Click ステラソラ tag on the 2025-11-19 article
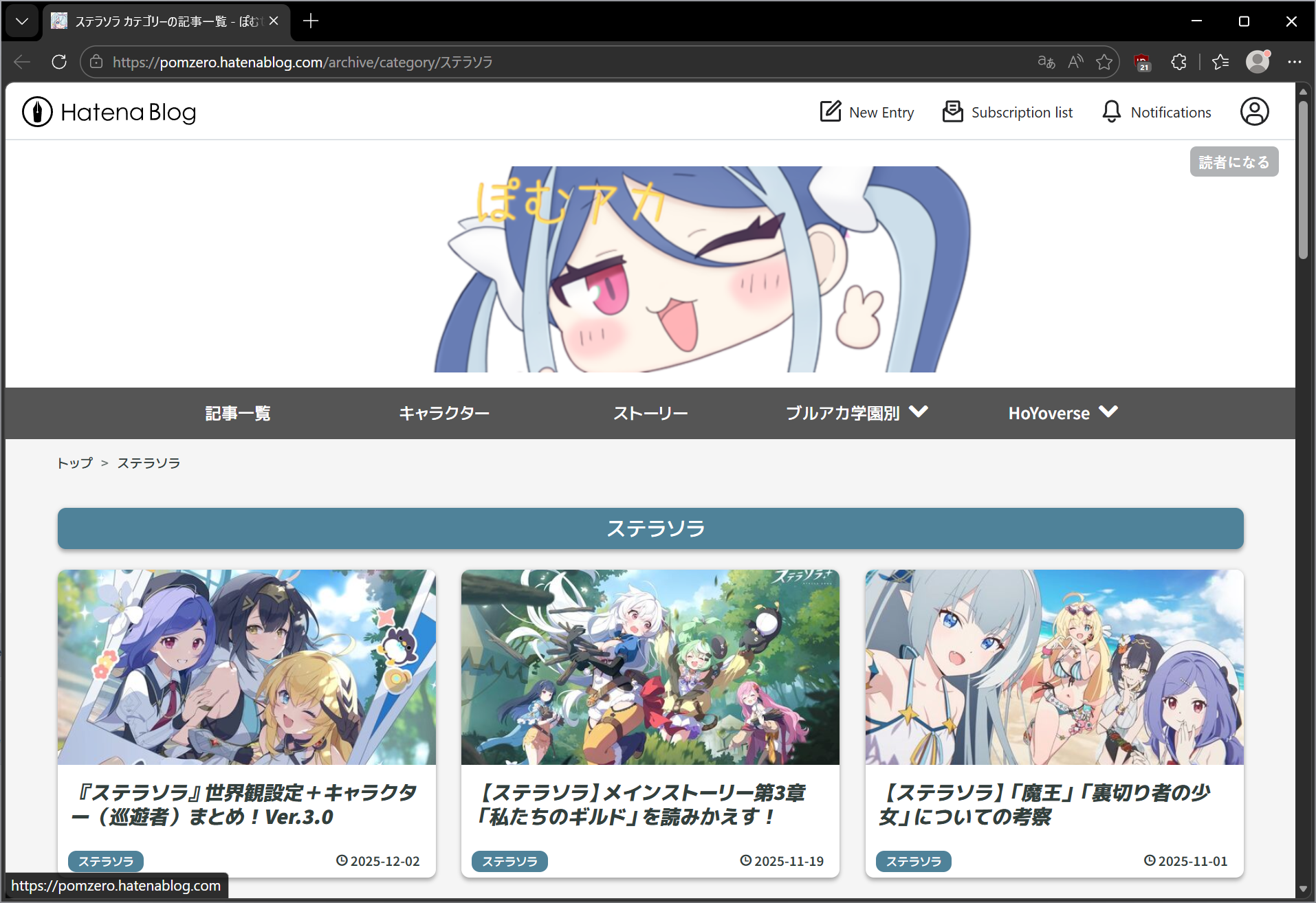Image resolution: width=1316 pixels, height=903 pixels. click(x=509, y=861)
